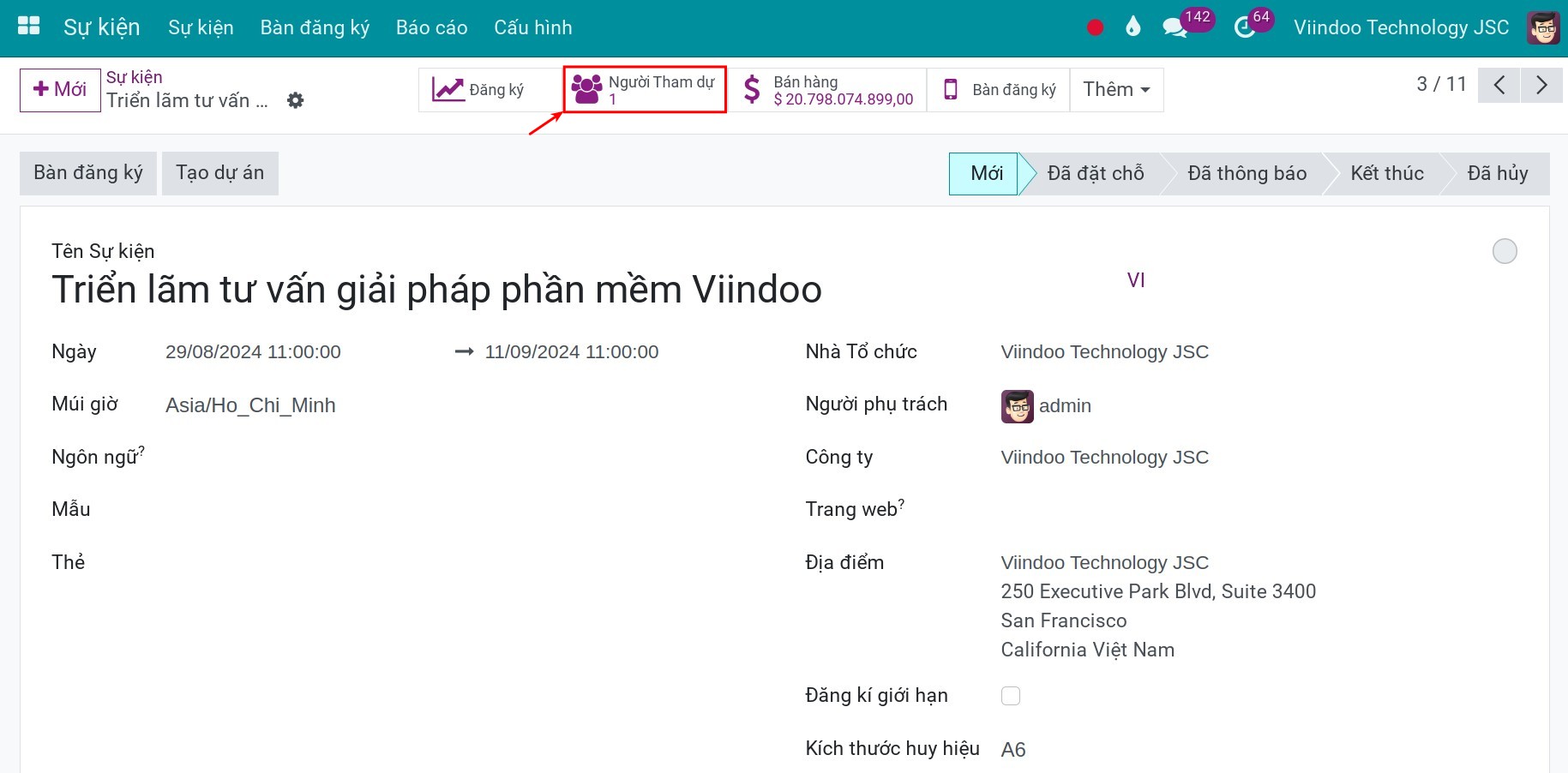Image resolution: width=1568 pixels, height=773 pixels.
Task: Click the red recording dot icon
Action: [x=1095, y=27]
